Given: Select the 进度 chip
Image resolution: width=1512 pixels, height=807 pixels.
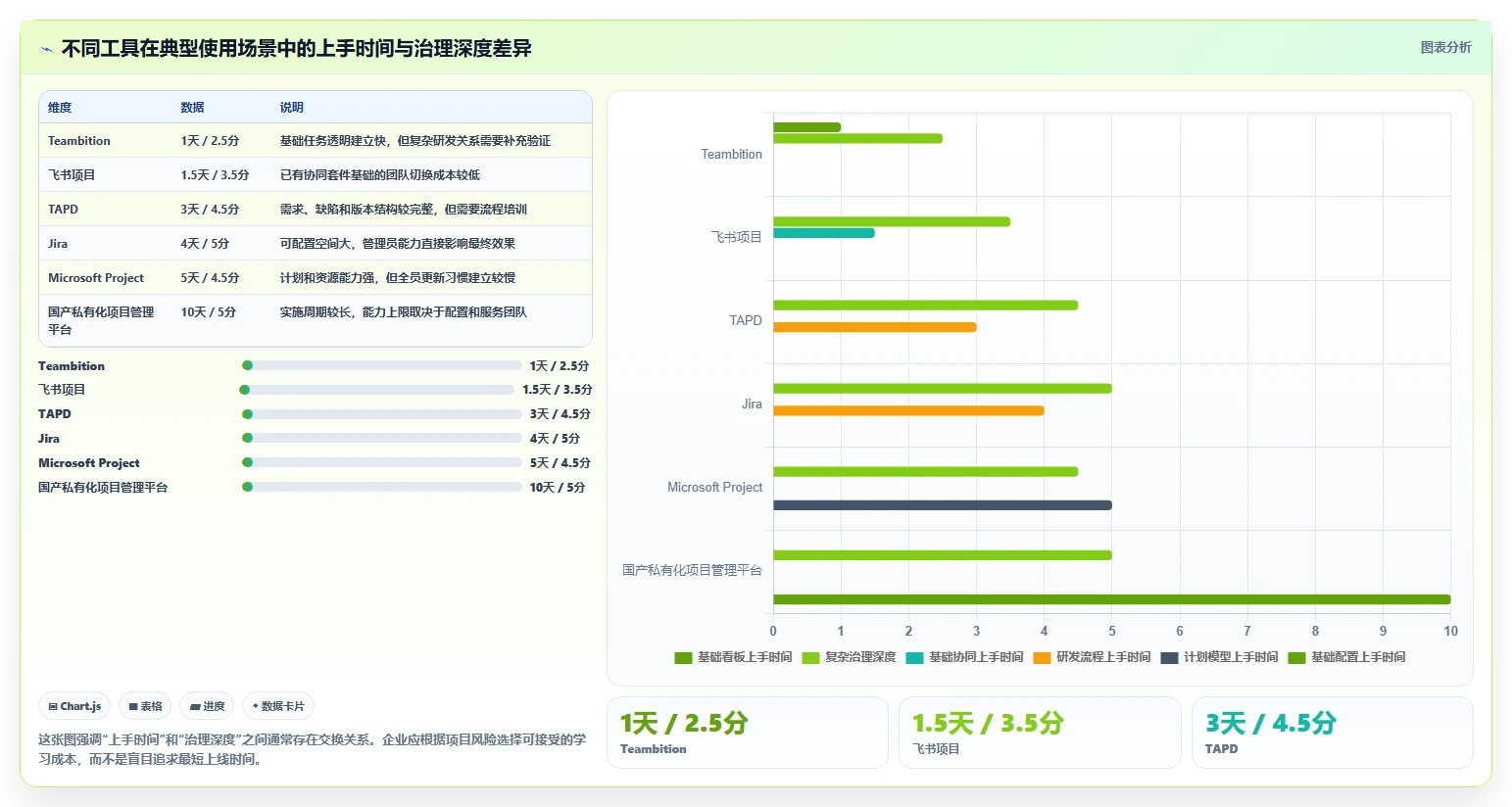Looking at the screenshot, I should point(207,706).
